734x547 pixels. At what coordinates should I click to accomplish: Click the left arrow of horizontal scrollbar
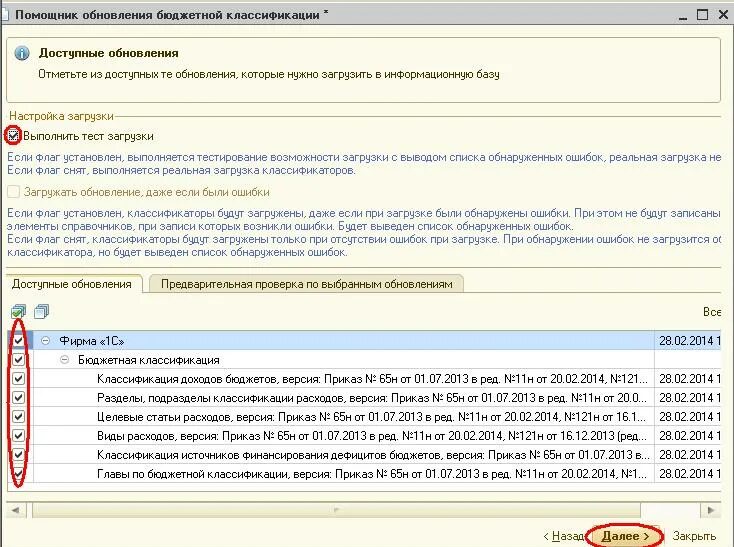click(x=16, y=510)
